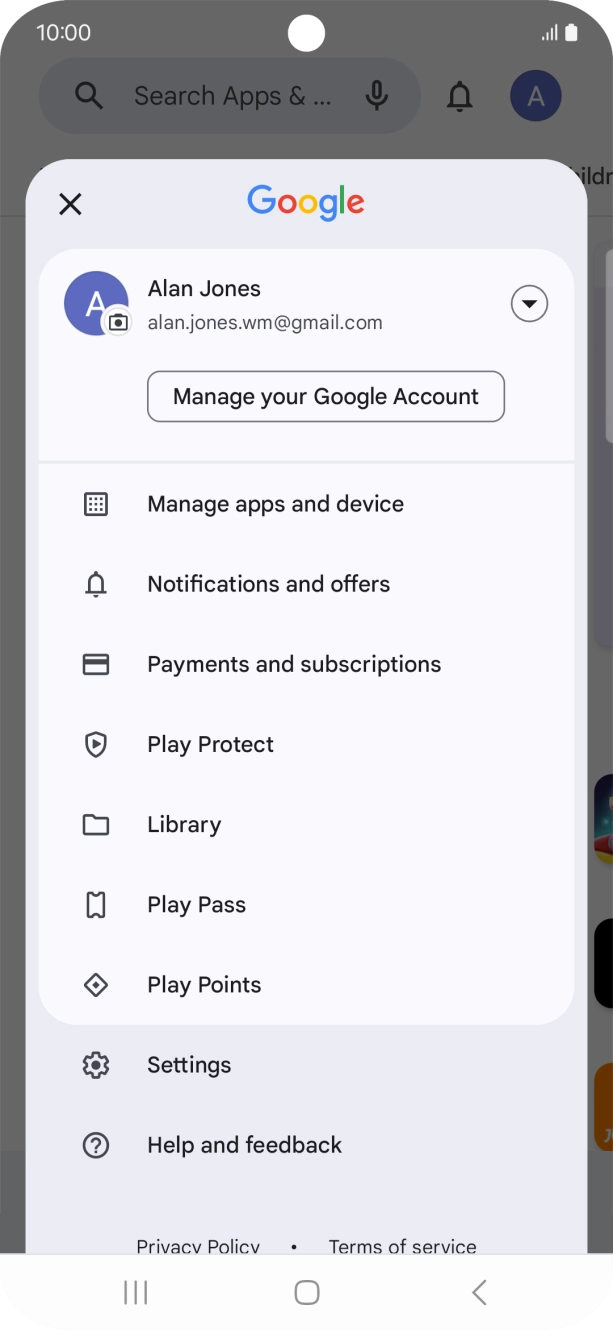Select the Notifications and offers bell icon
The height and width of the screenshot is (1330, 613).
pos(95,584)
